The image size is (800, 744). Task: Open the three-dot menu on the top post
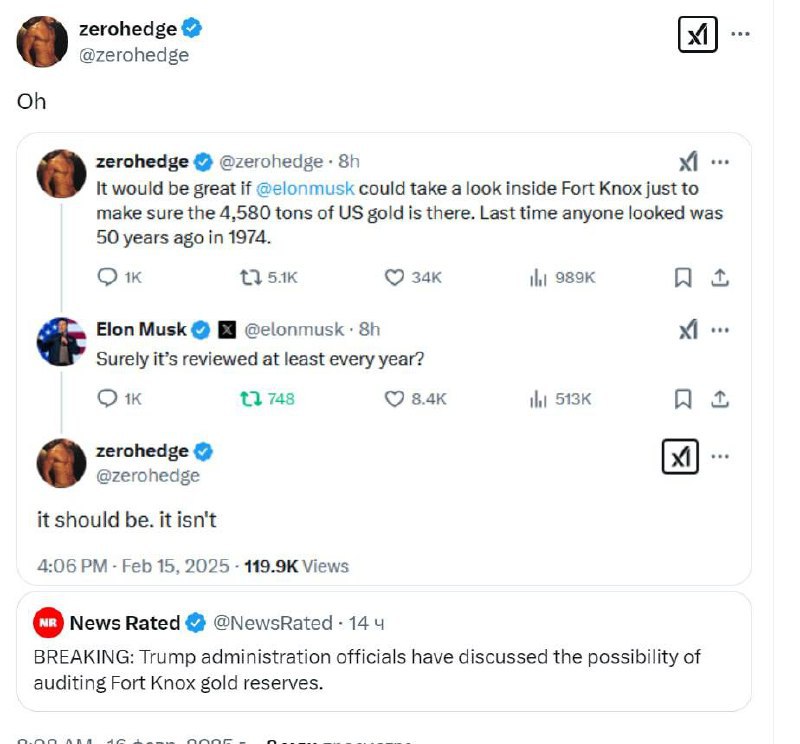(740, 34)
